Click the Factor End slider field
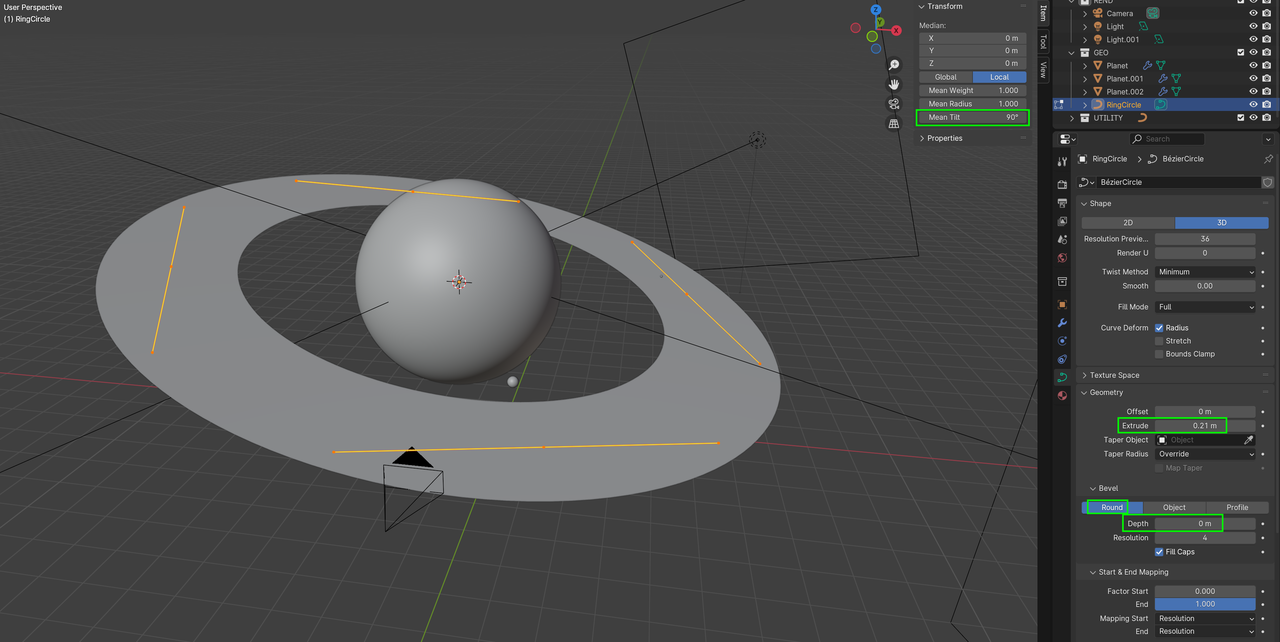 pos(1205,604)
